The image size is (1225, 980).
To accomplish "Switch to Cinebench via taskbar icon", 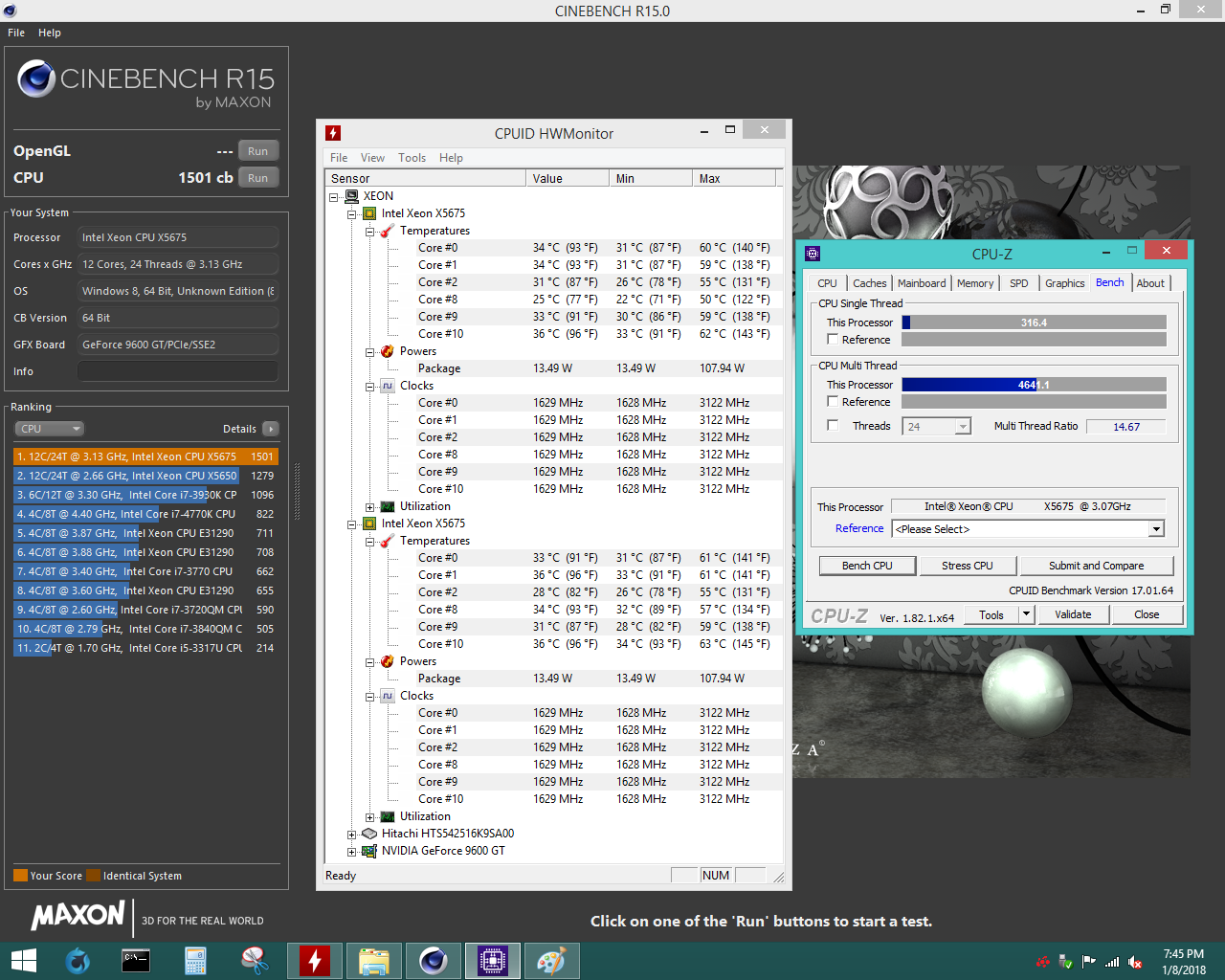I will [433, 961].
